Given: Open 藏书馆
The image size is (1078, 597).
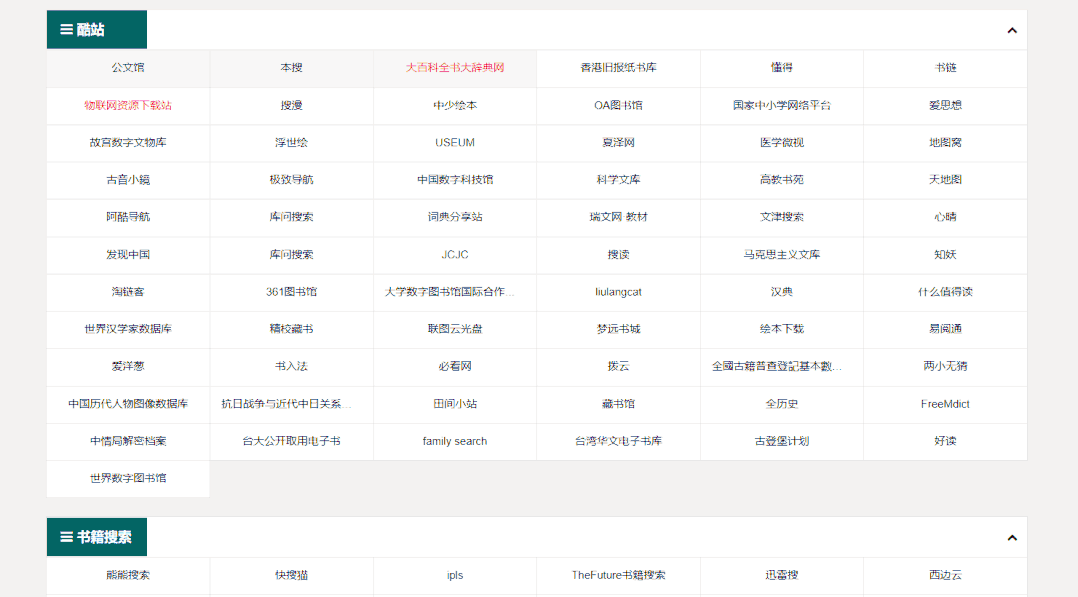Looking at the screenshot, I should click(x=618, y=404).
